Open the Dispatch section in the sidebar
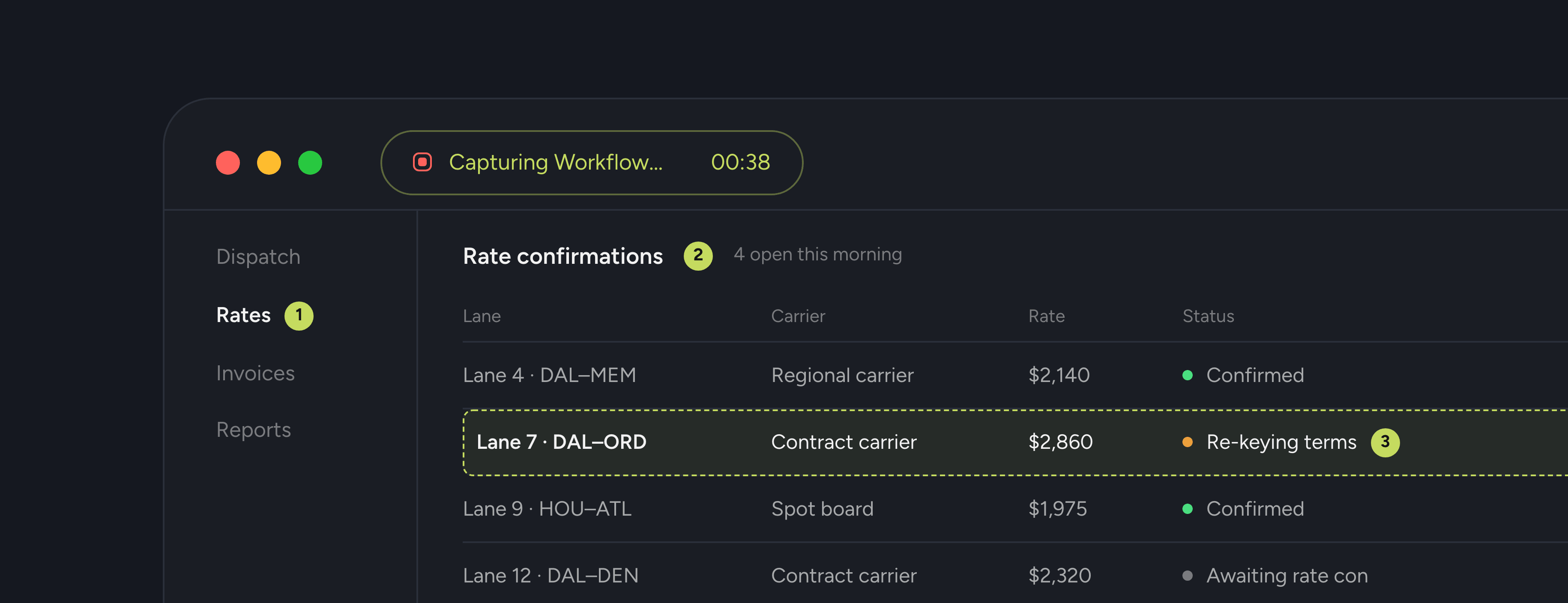 click(258, 257)
